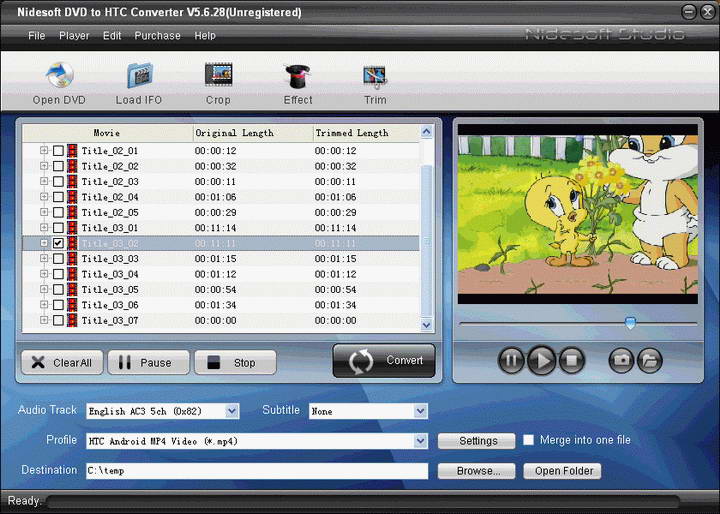Click the Trimmed Length column header

[366, 133]
